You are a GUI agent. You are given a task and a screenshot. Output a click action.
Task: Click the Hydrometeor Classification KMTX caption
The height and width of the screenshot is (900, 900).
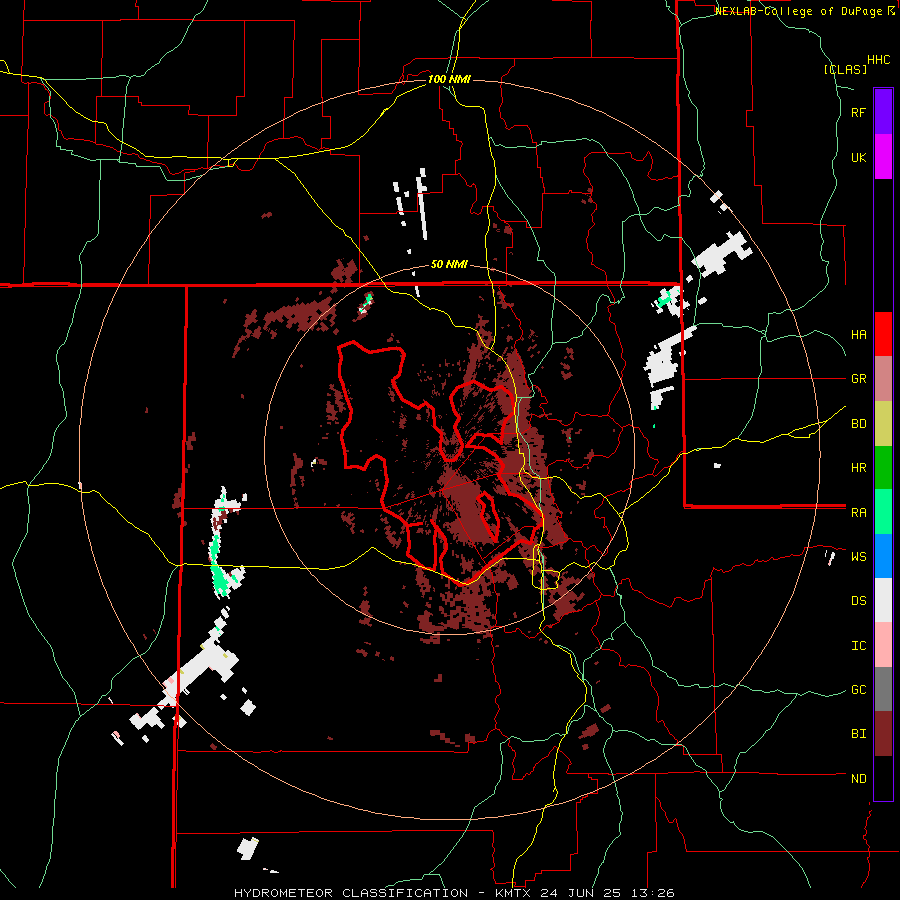pos(454,893)
